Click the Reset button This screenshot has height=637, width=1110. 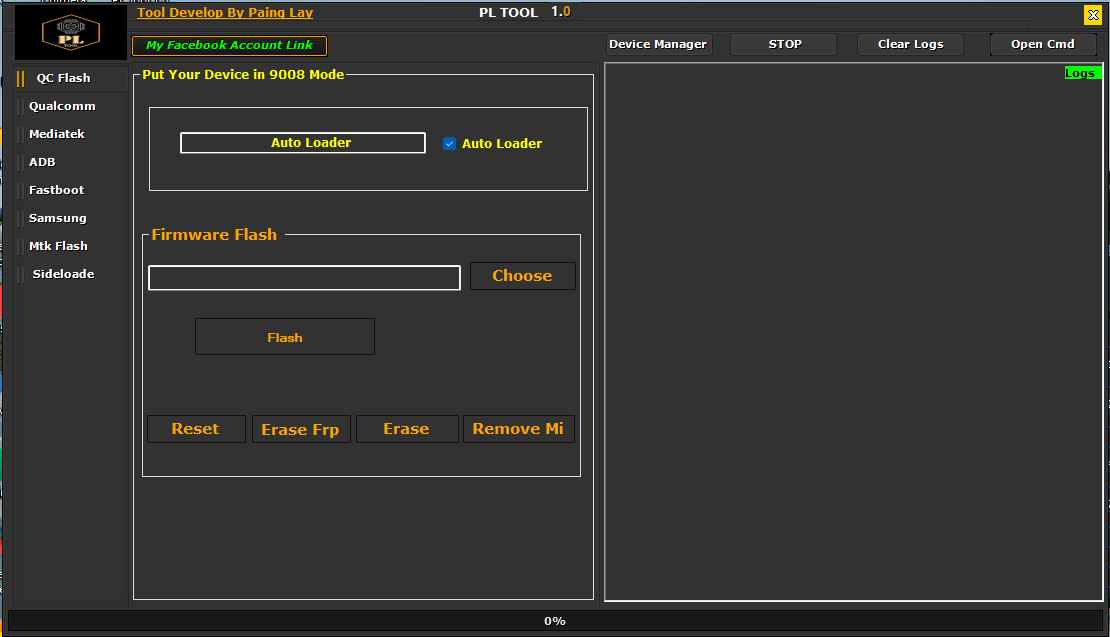coord(196,428)
